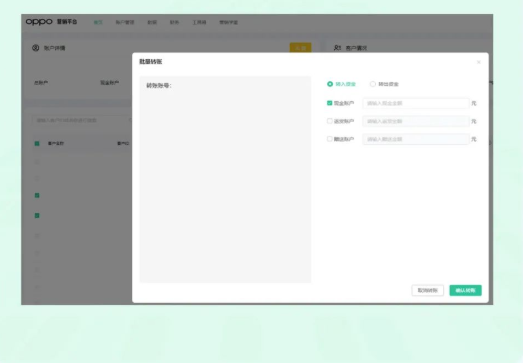This screenshot has width=523, height=363.
Task: Open the 营销学堂 nav tab
Action: [228, 22]
